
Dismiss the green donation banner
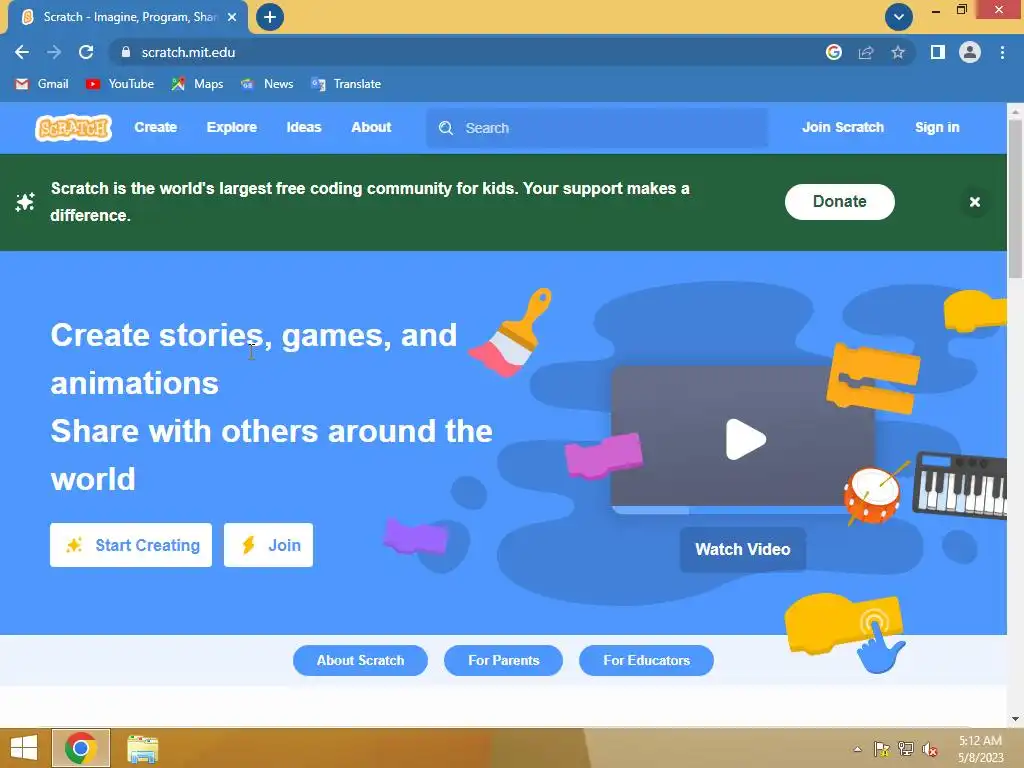click(x=974, y=202)
